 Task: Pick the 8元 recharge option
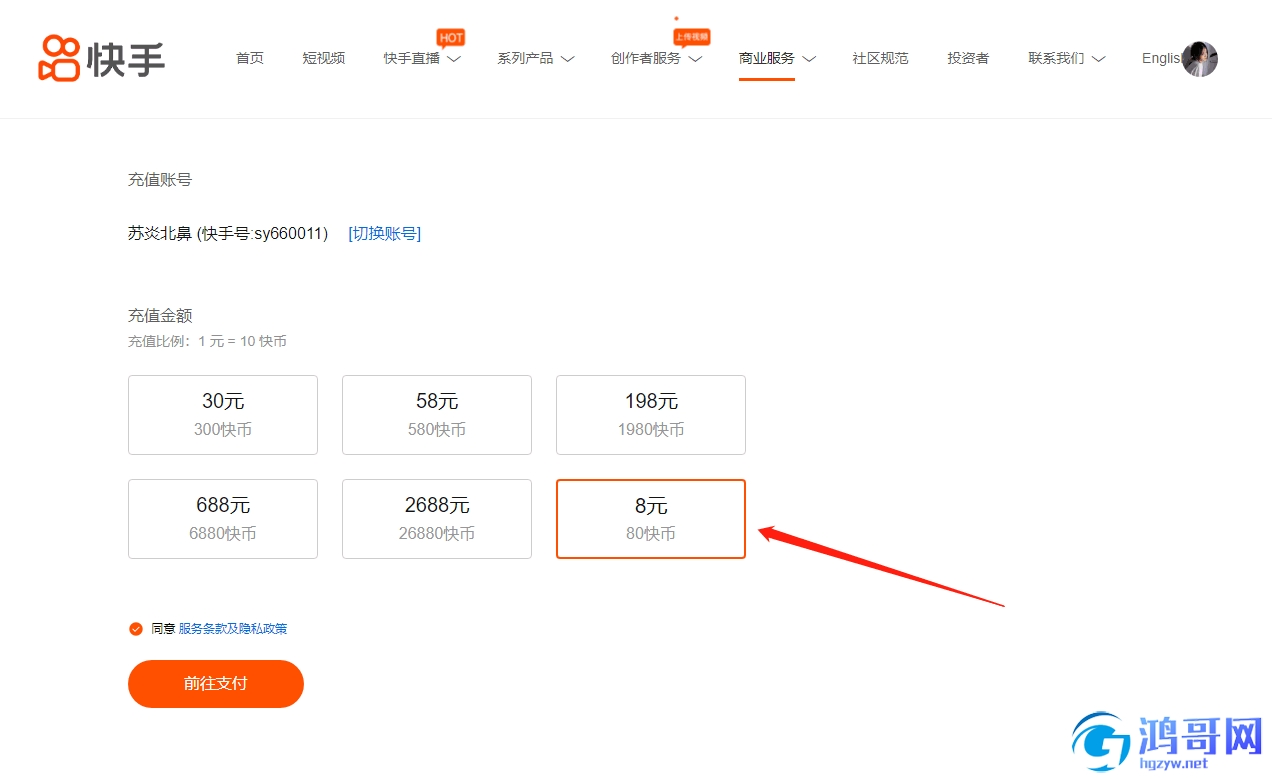pos(651,519)
